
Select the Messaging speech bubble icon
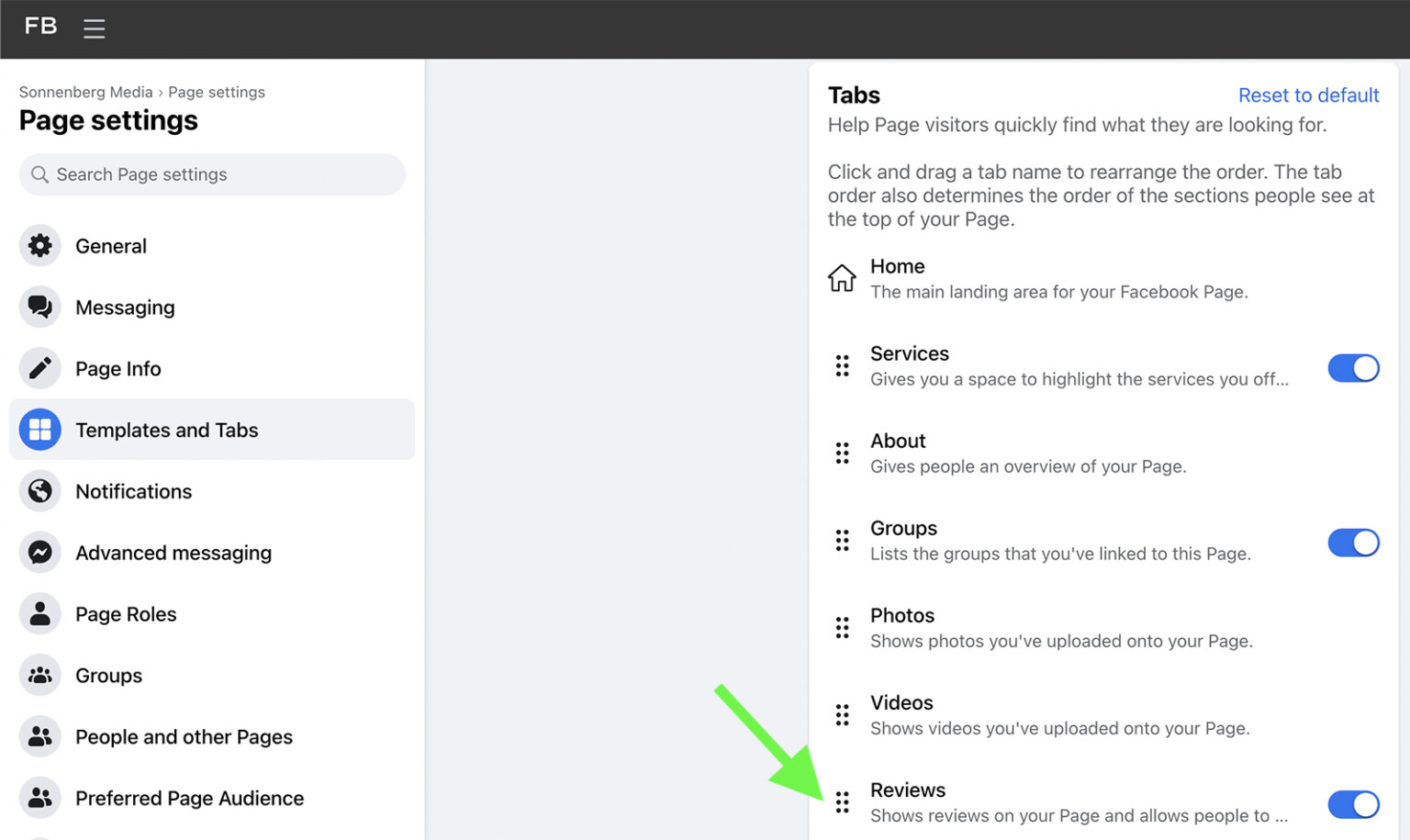39,307
